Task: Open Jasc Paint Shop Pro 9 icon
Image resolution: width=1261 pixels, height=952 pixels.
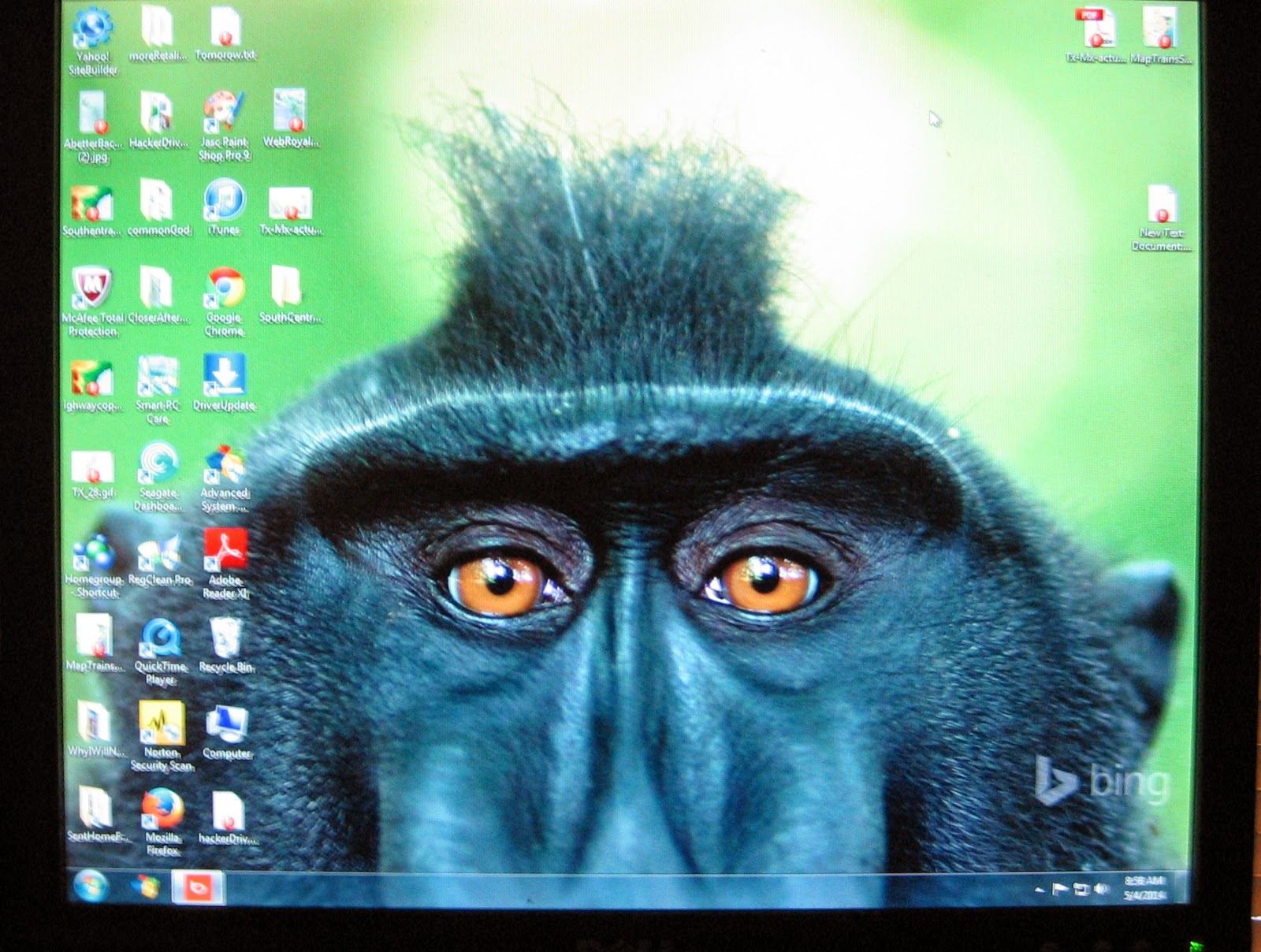Action: [225, 126]
